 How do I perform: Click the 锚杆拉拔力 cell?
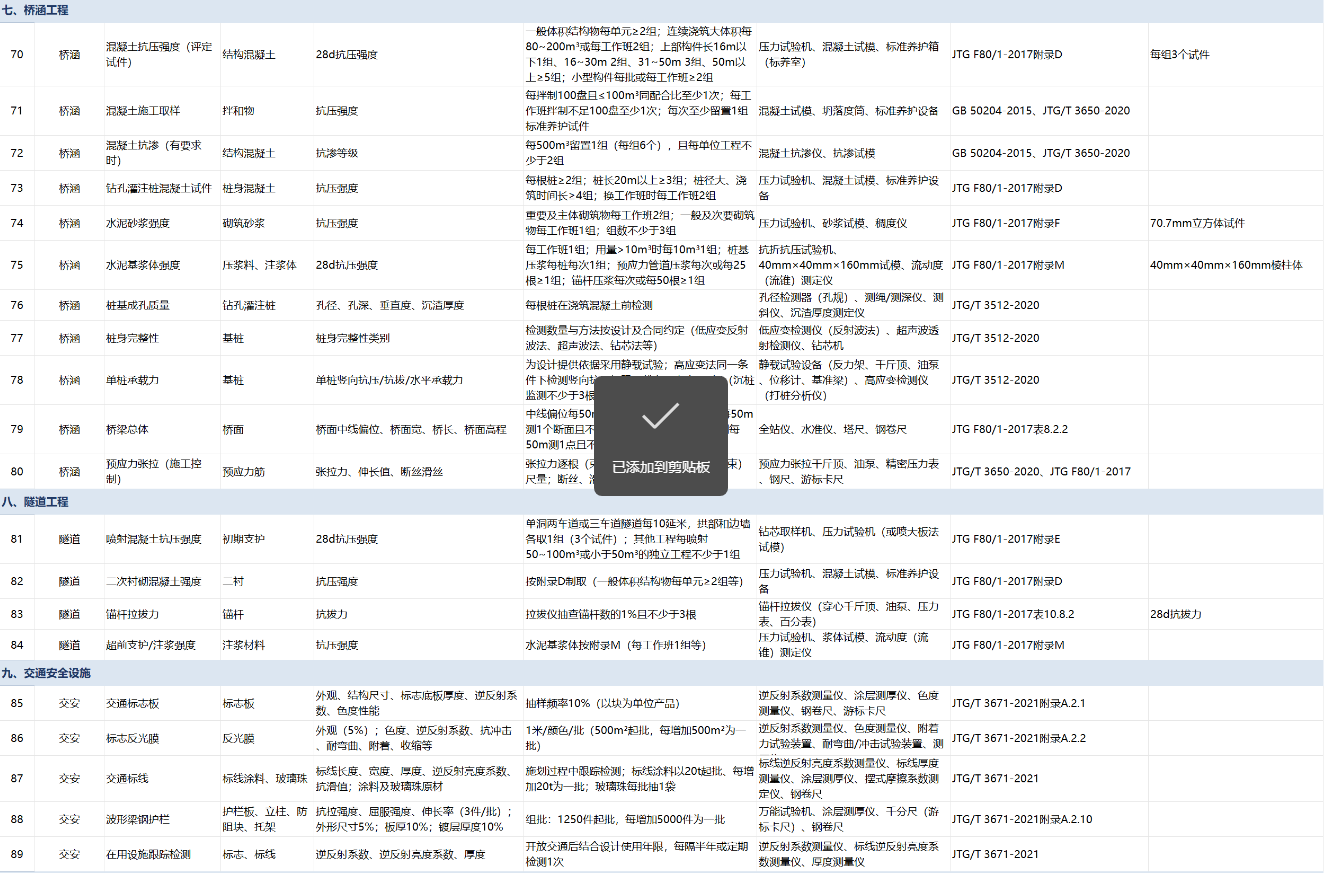[132, 614]
